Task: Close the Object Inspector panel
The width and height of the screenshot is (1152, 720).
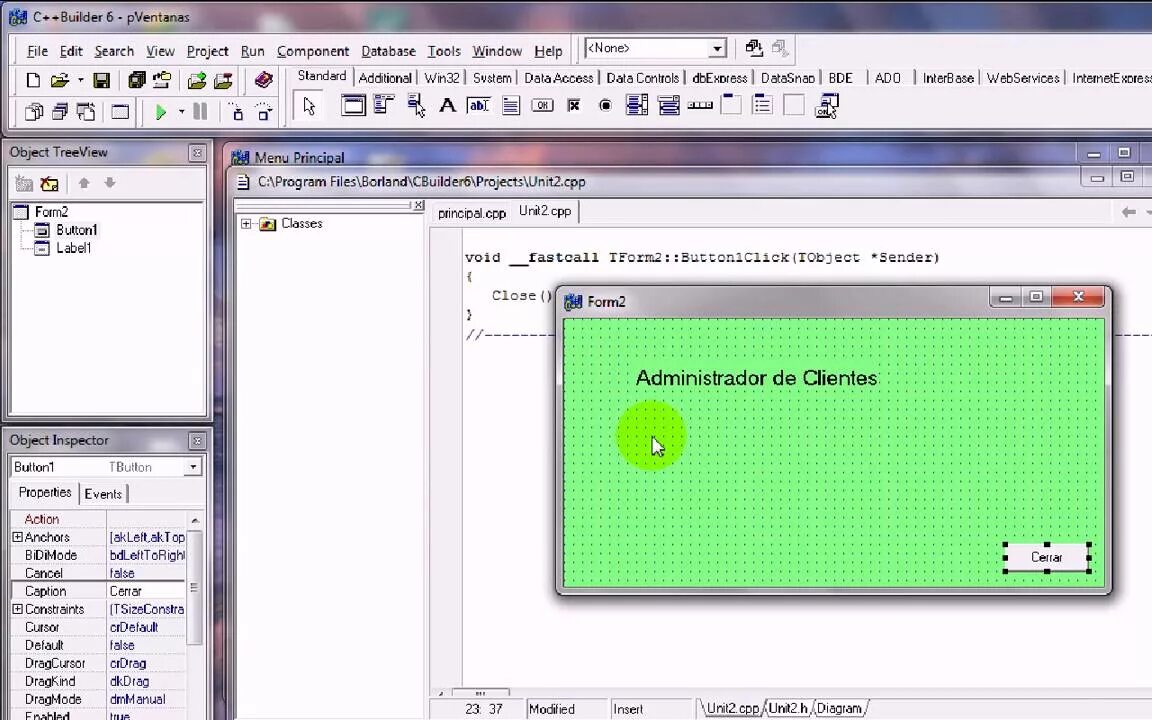Action: tap(197, 441)
